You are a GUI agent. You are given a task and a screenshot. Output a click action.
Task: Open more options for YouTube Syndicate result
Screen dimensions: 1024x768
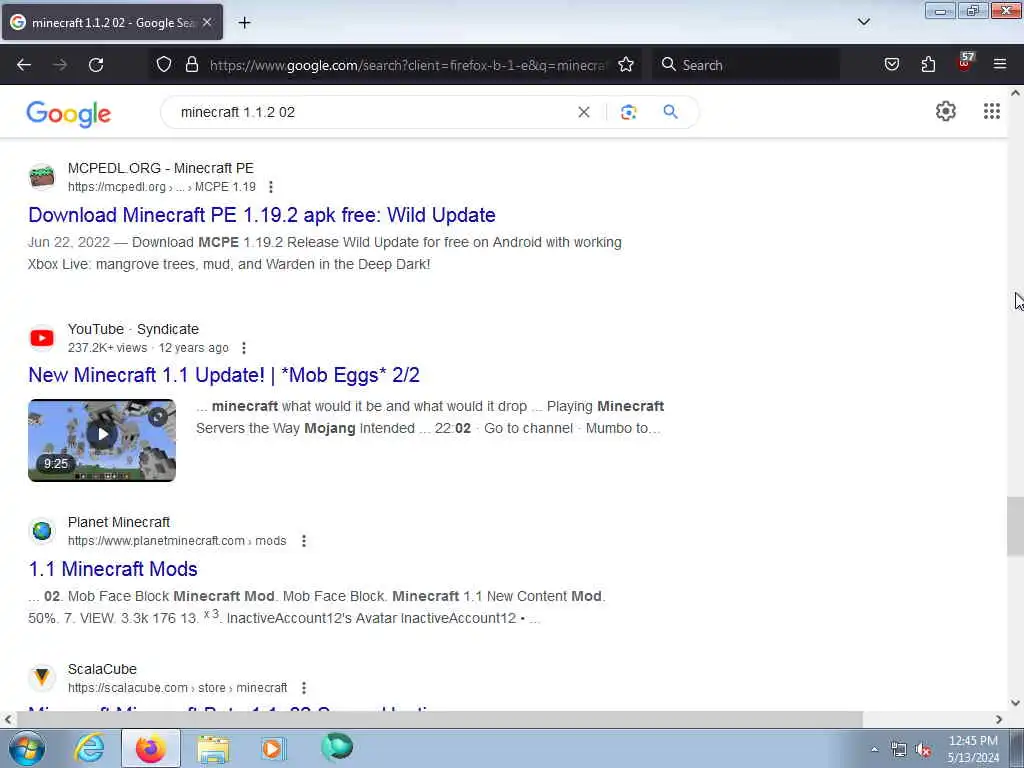pyautogui.click(x=244, y=348)
